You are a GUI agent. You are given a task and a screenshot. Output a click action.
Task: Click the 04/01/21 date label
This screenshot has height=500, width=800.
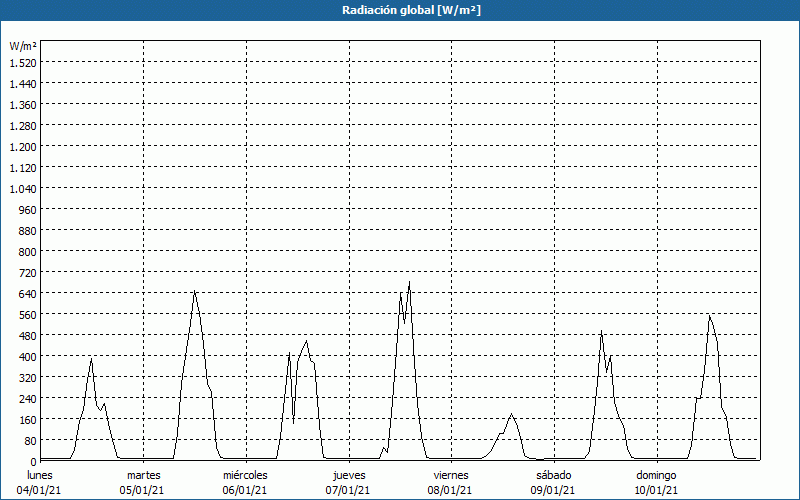[39, 490]
